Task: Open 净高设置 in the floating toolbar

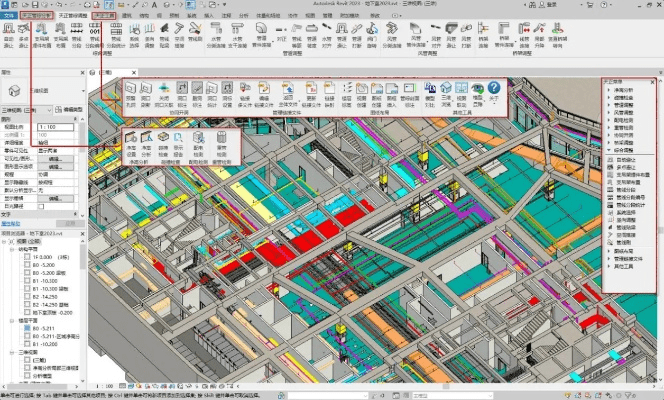Action: pyautogui.click(x=131, y=138)
